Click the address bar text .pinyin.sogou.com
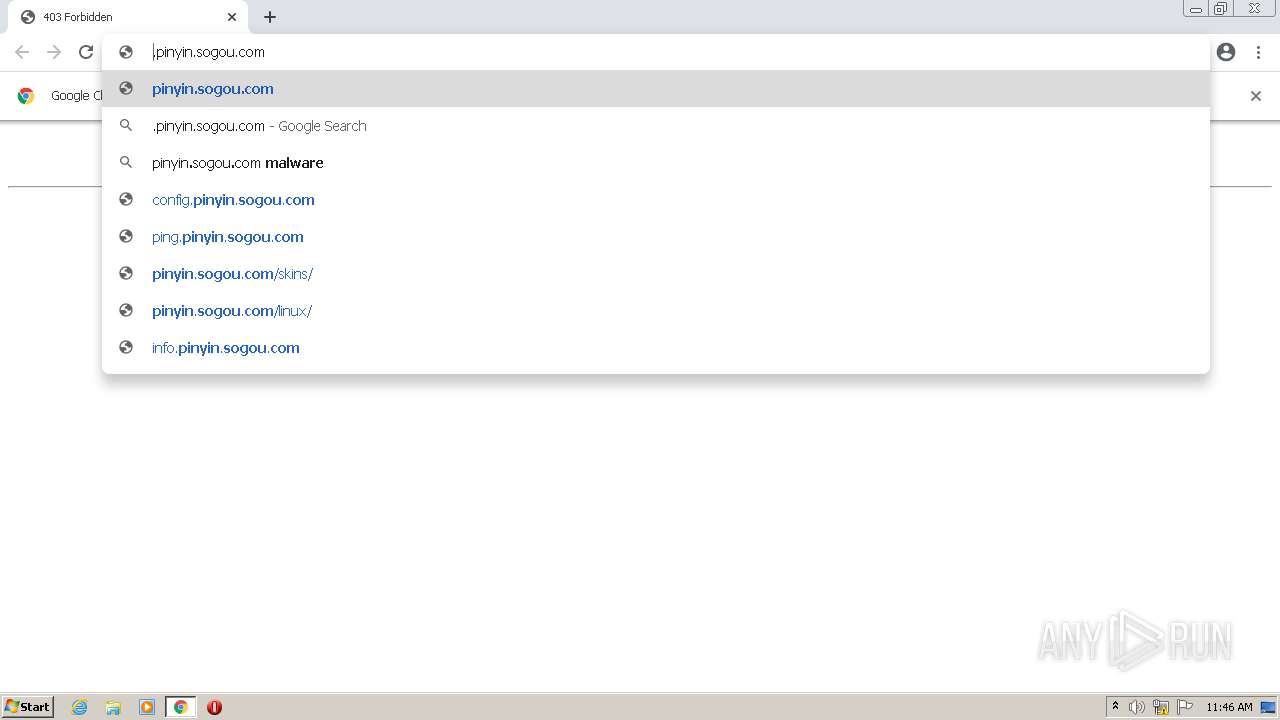Image resolution: width=1280 pixels, height=720 pixels. [x=209, y=52]
